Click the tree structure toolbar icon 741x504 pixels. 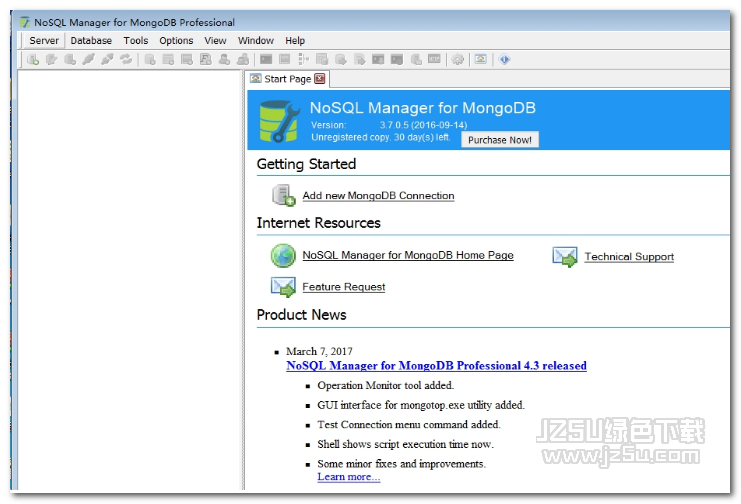(x=303, y=60)
